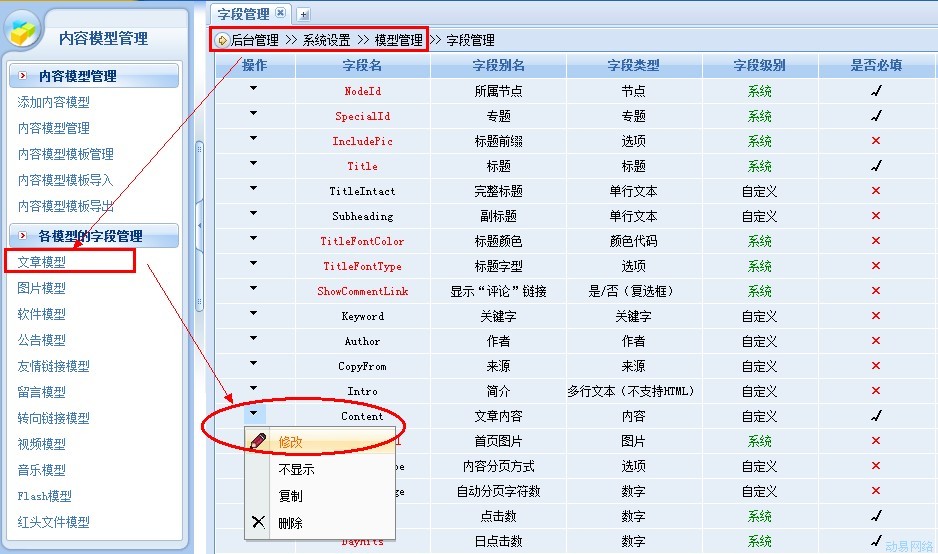Click the plus icon to add new tab
This screenshot has height=554, width=938.
pyautogui.click(x=304, y=14)
